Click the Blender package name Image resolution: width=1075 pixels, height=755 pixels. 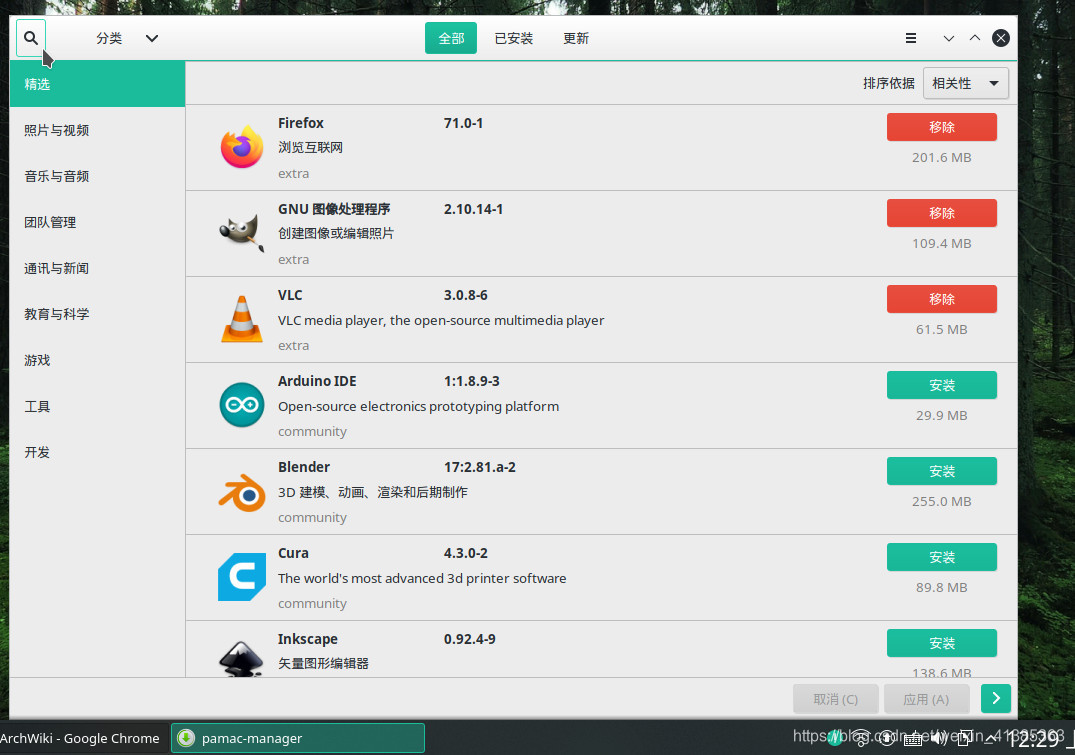pos(304,467)
